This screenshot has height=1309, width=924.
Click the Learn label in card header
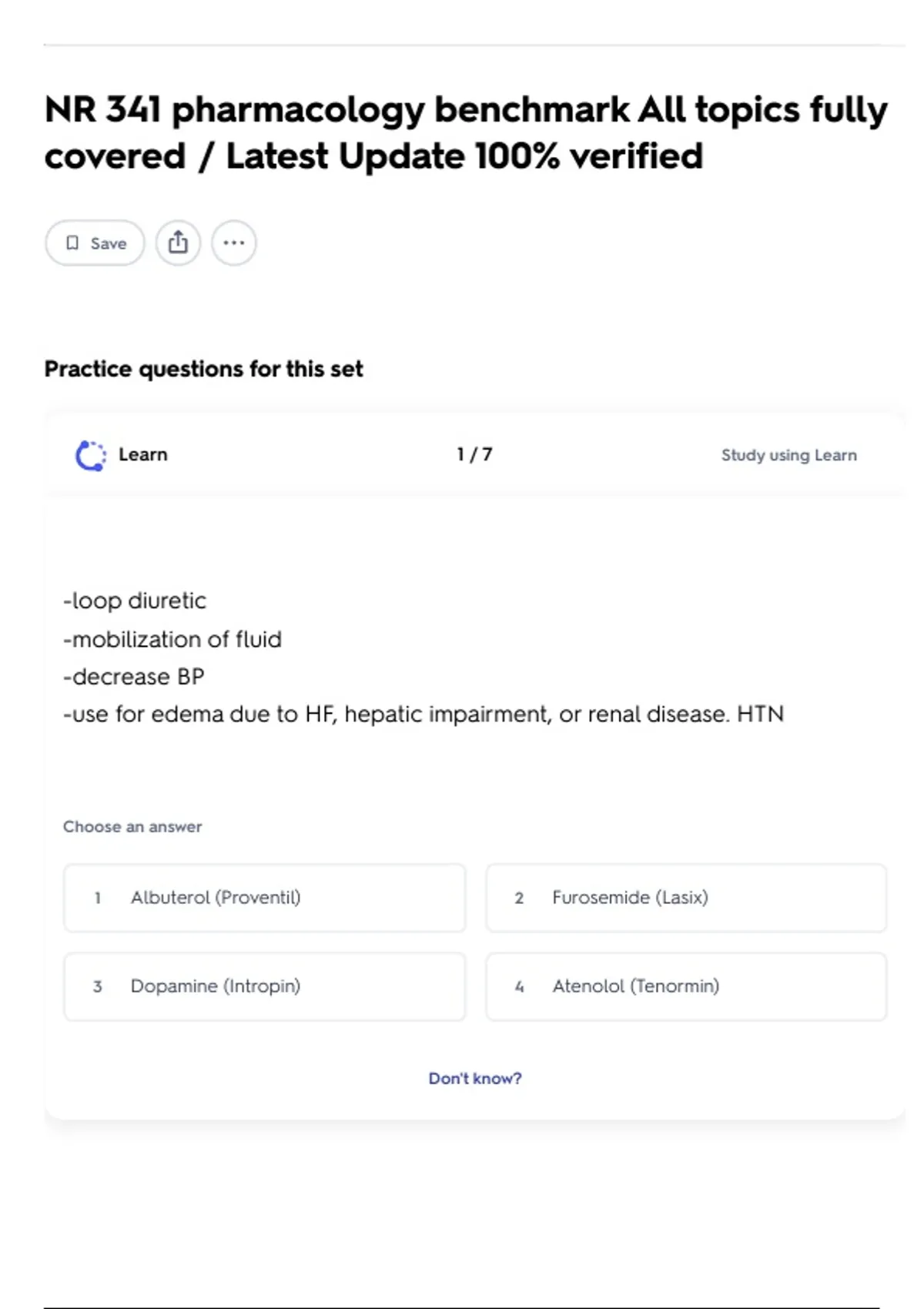pyautogui.click(x=142, y=454)
